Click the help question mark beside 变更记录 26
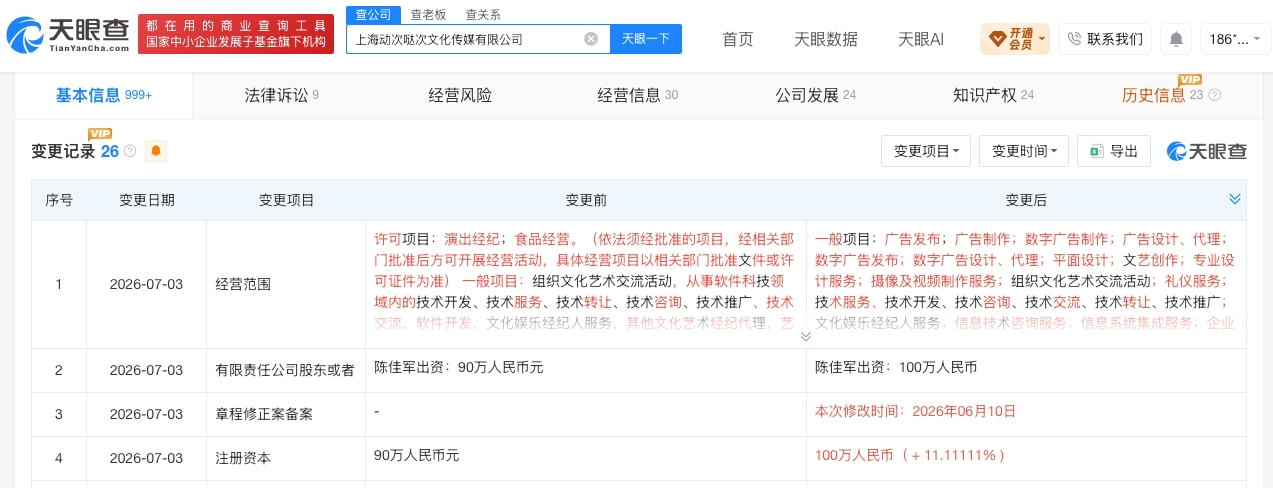Viewport: 1273px width, 488px height. point(130,152)
